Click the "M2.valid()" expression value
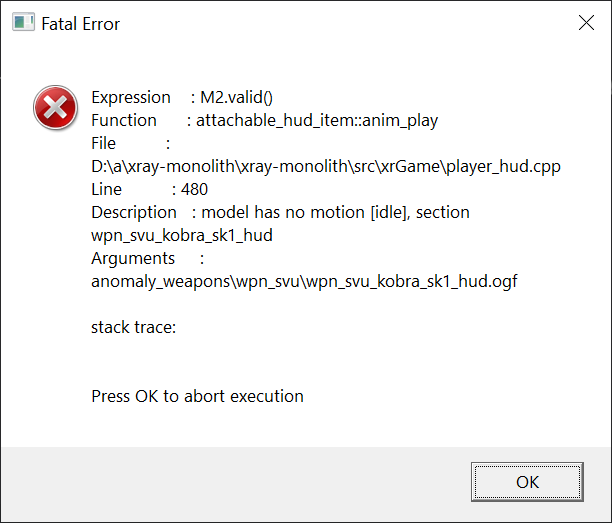The image size is (612, 523). [237, 97]
